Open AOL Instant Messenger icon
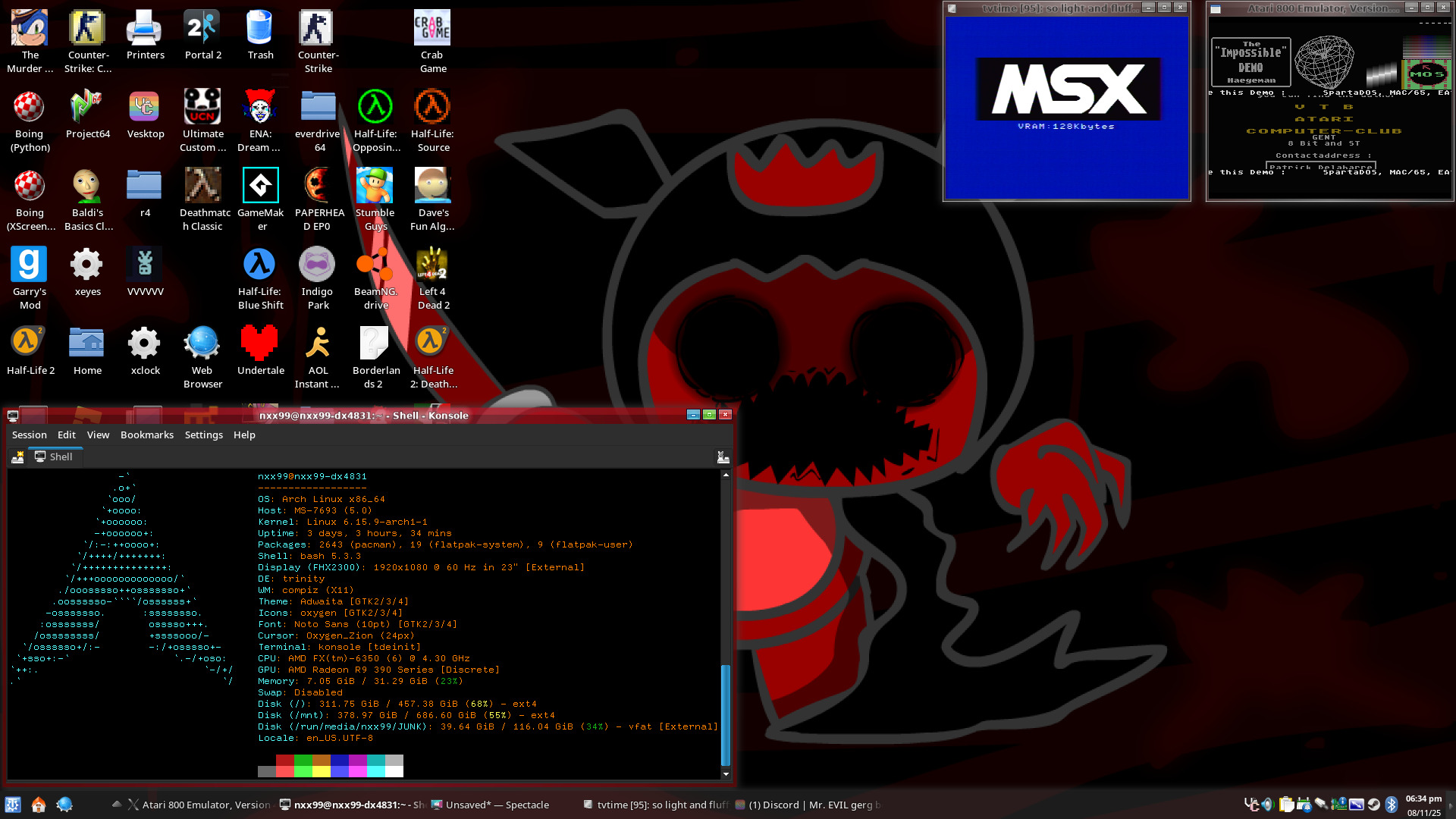 [318, 357]
